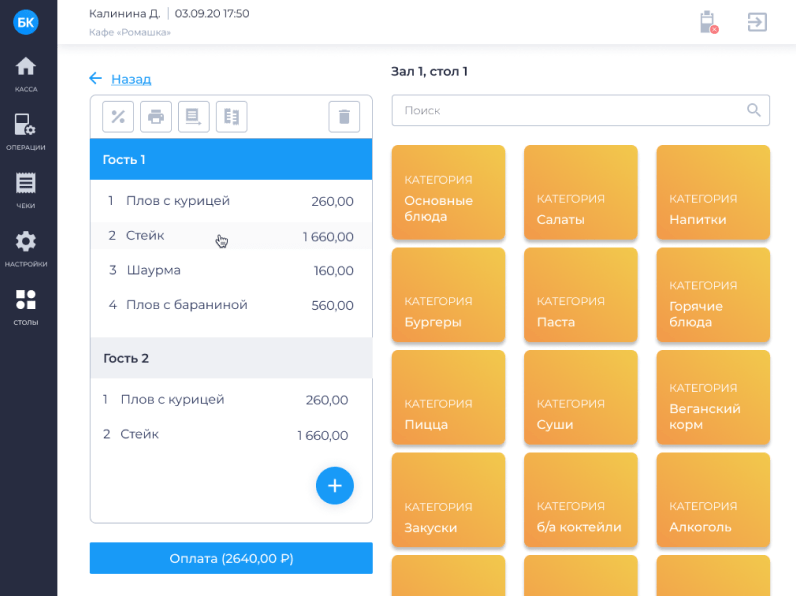Click the move order items button

tap(193, 117)
